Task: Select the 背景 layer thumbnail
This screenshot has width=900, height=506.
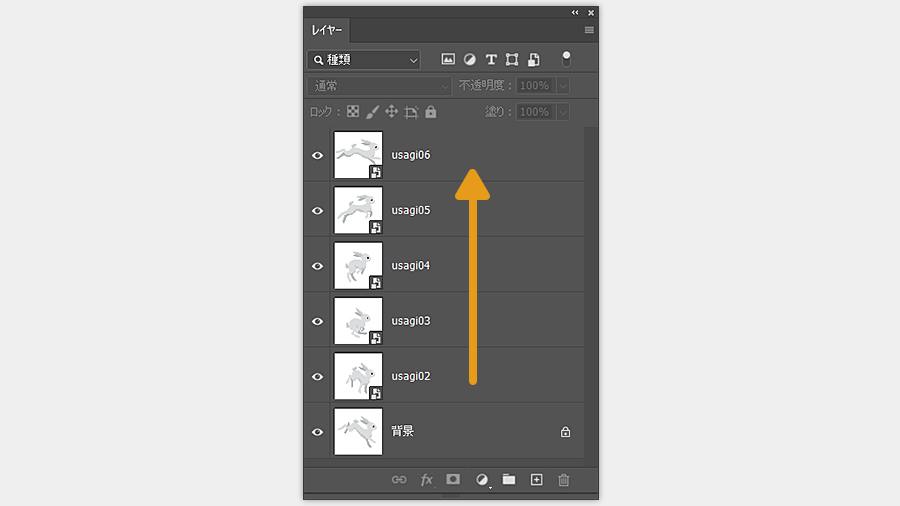Action: [358, 431]
